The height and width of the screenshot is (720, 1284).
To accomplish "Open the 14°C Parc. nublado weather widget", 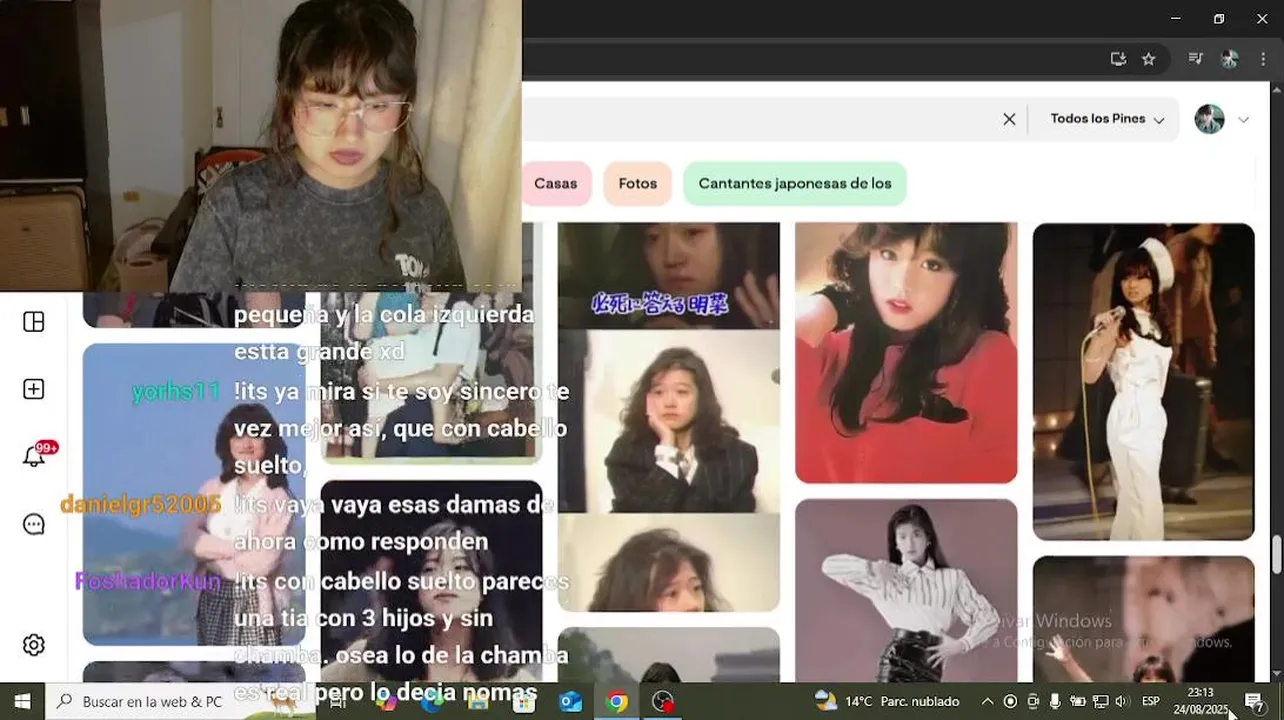I will pos(888,701).
